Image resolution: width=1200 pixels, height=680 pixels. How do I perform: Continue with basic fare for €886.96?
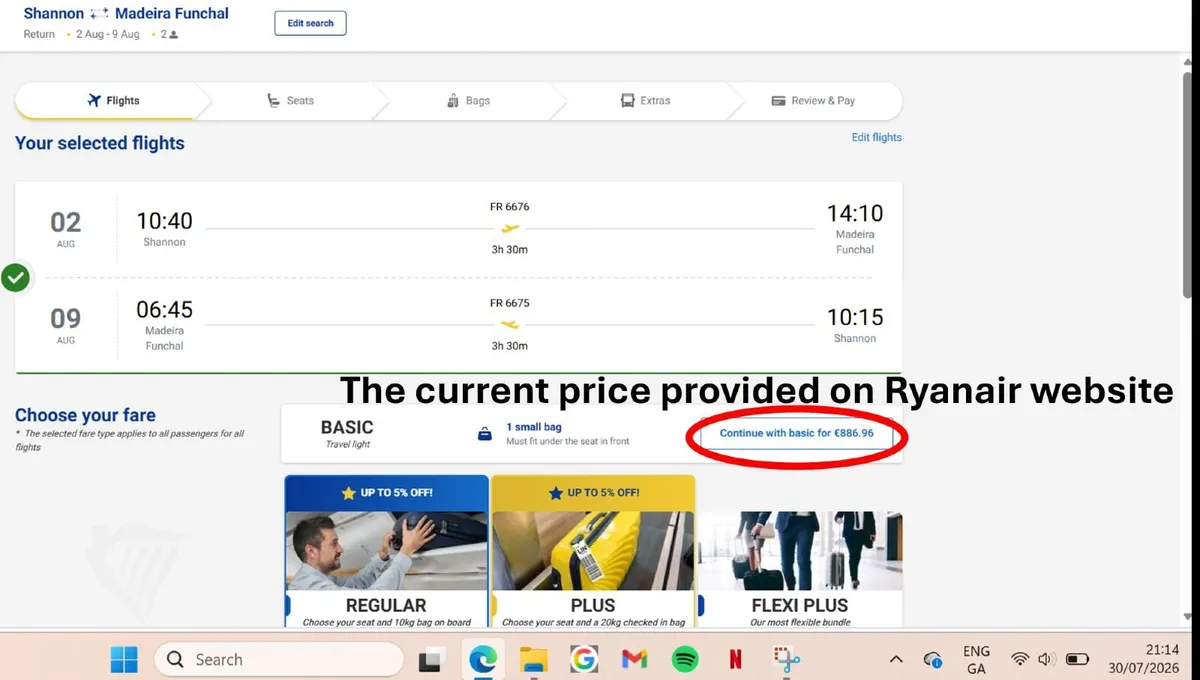(x=796, y=434)
